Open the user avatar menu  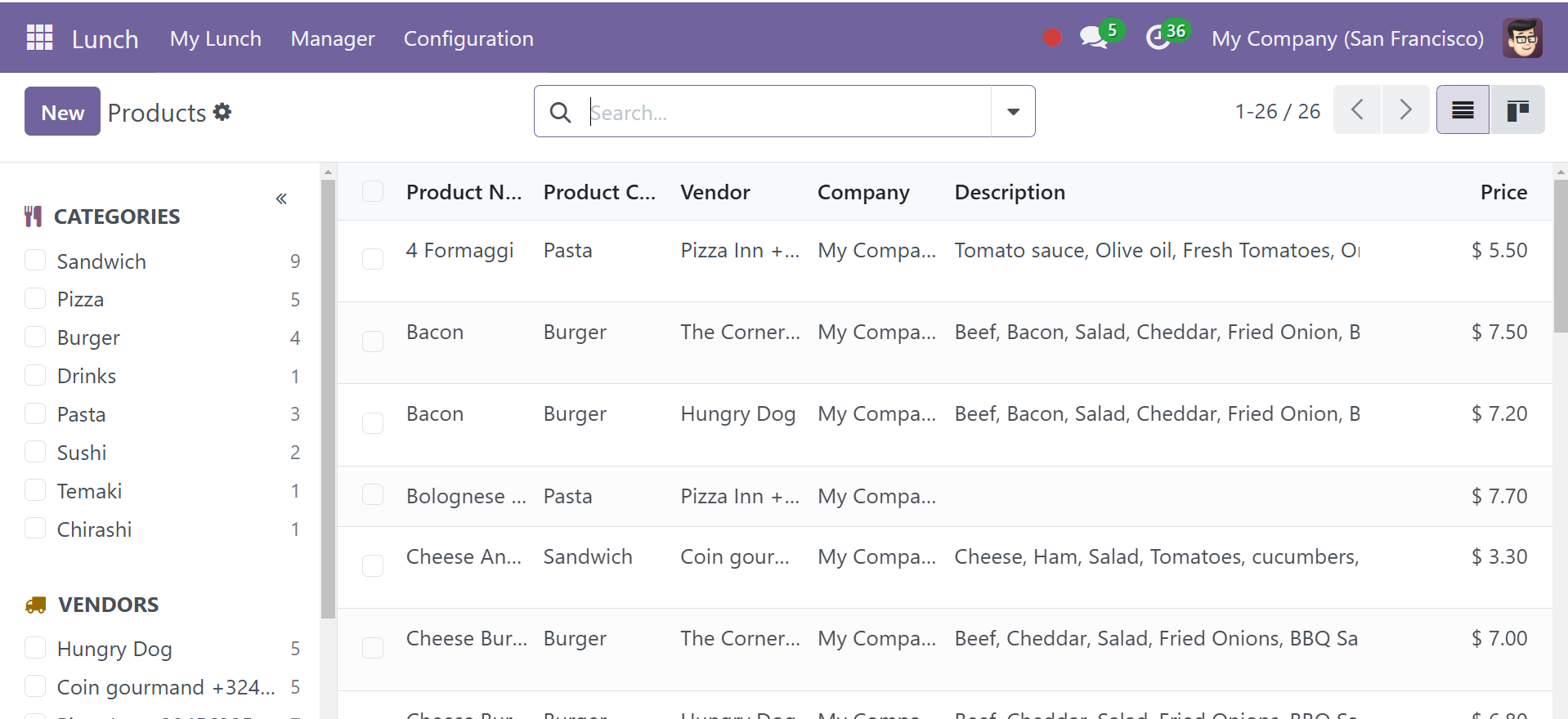pyautogui.click(x=1522, y=38)
